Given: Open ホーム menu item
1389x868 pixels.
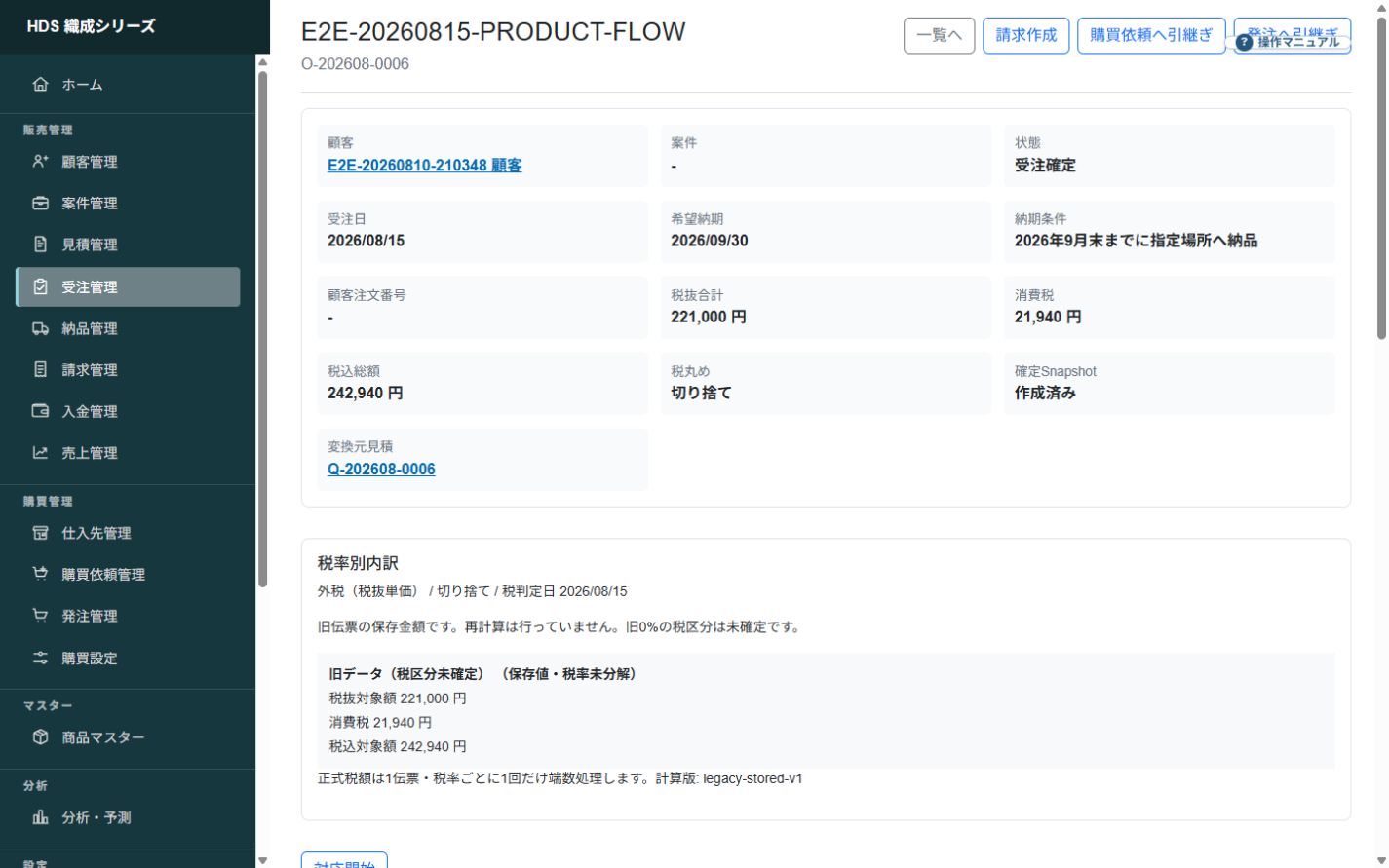Looking at the screenshot, I should pyautogui.click(x=128, y=85).
